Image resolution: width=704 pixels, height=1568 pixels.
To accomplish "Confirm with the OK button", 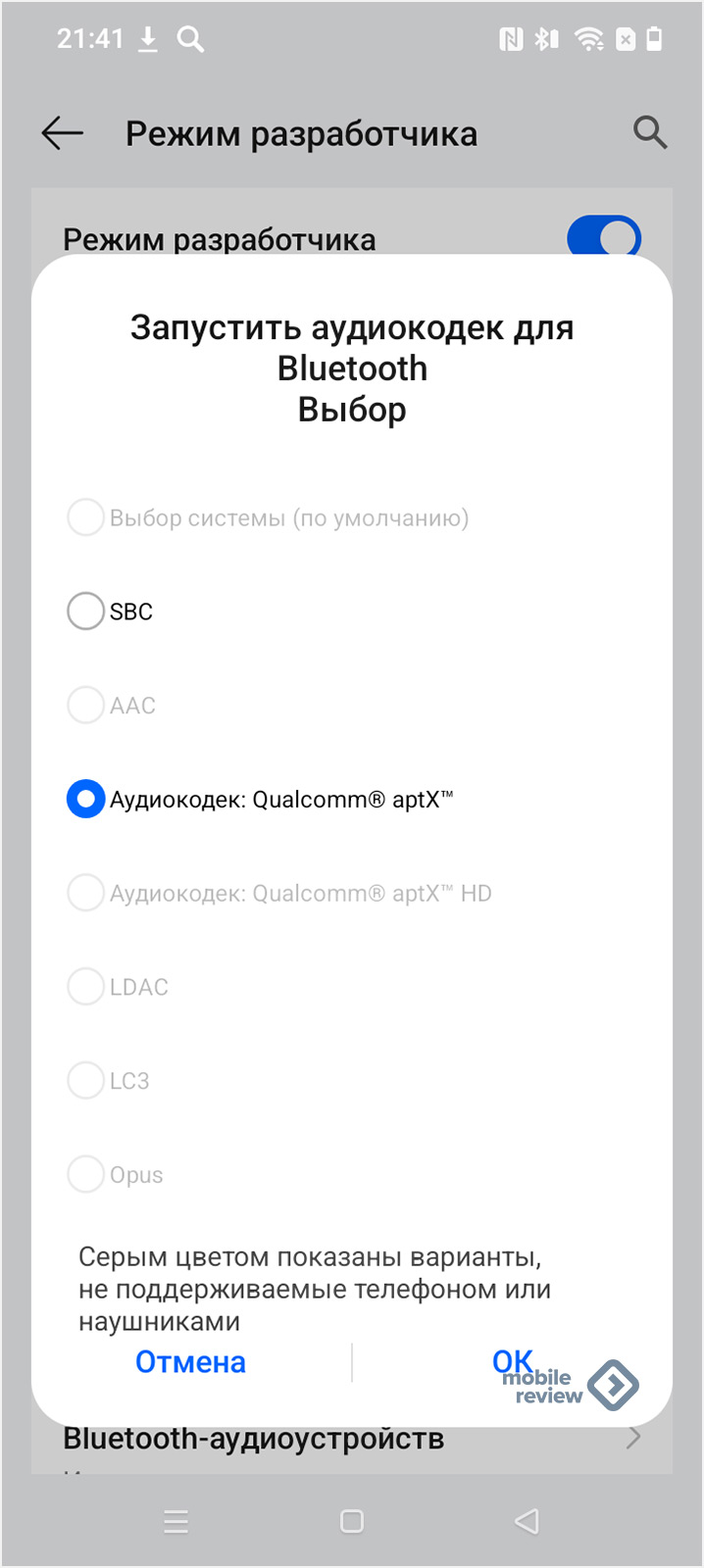I will [513, 1361].
